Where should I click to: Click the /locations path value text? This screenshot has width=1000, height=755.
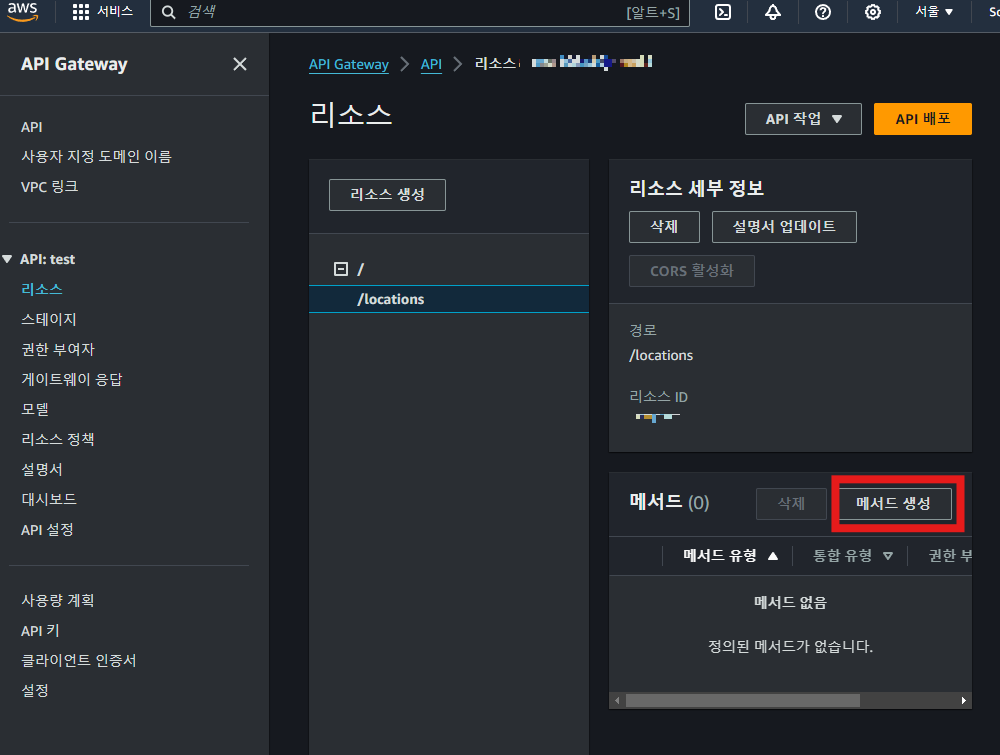tap(661, 355)
